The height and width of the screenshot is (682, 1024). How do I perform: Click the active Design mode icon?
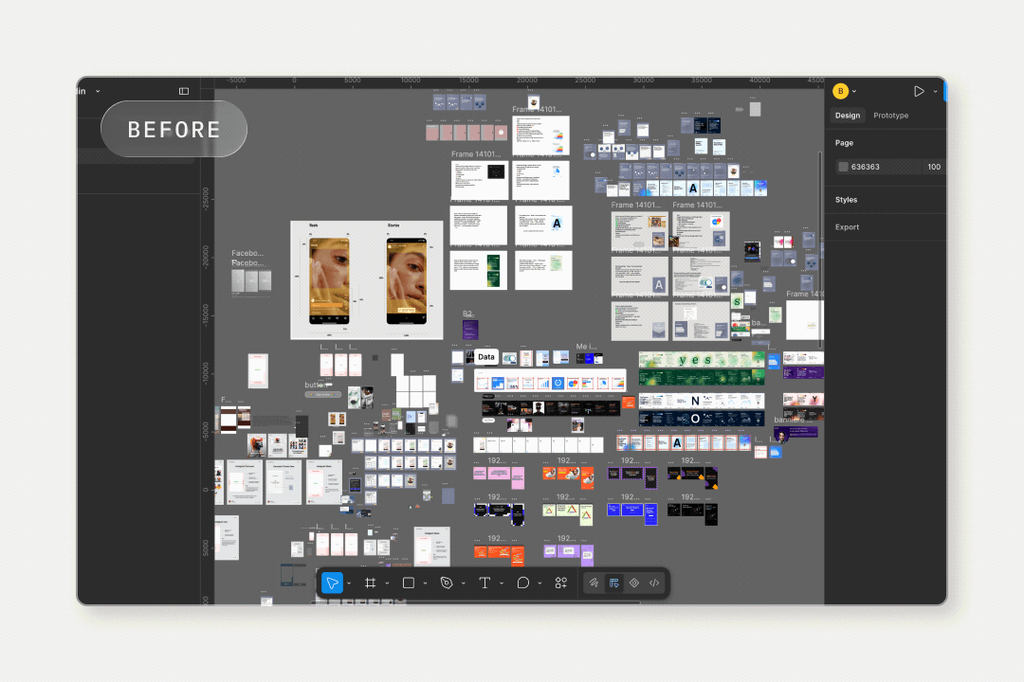tap(614, 583)
